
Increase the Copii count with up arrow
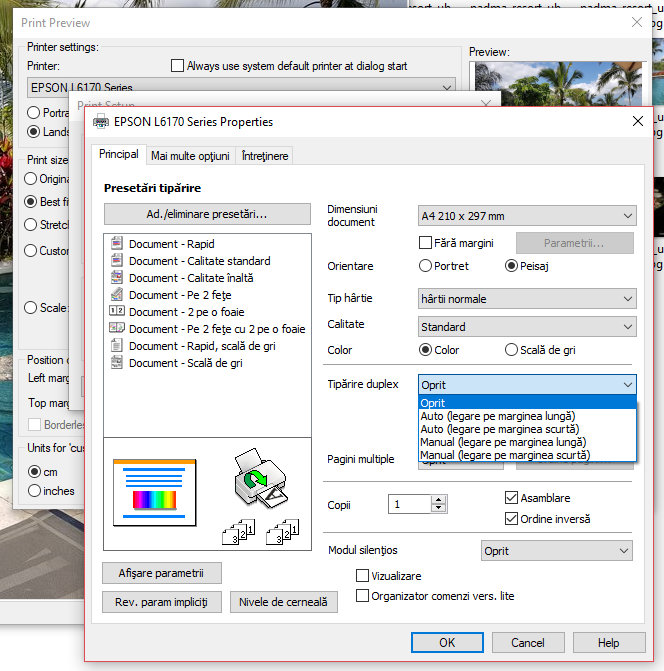coord(438,500)
